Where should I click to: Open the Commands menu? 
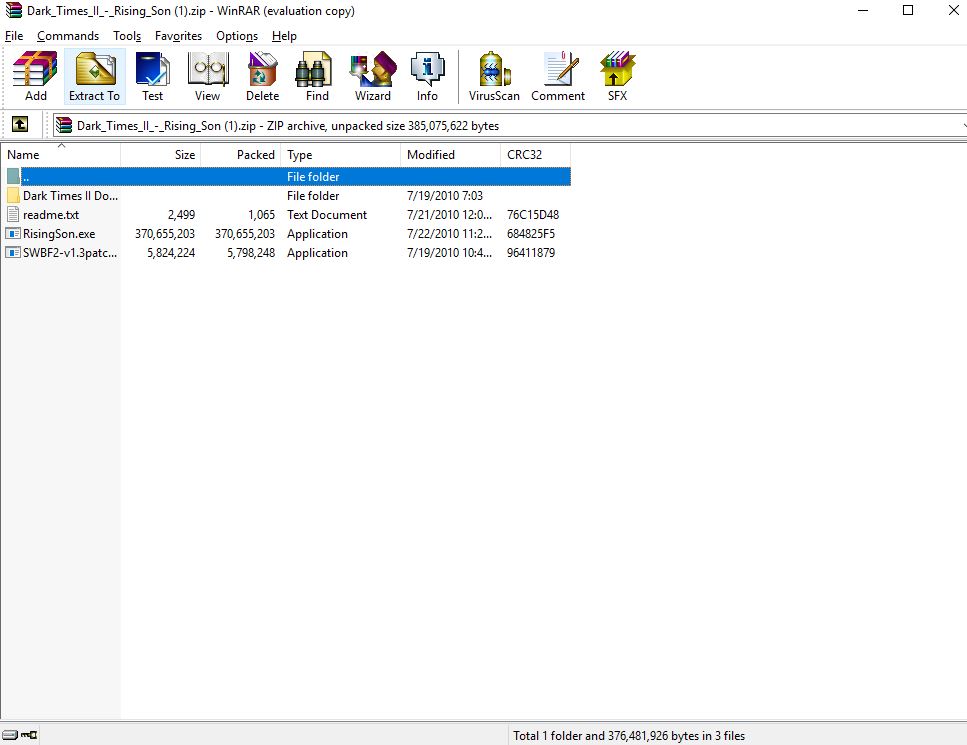point(68,36)
